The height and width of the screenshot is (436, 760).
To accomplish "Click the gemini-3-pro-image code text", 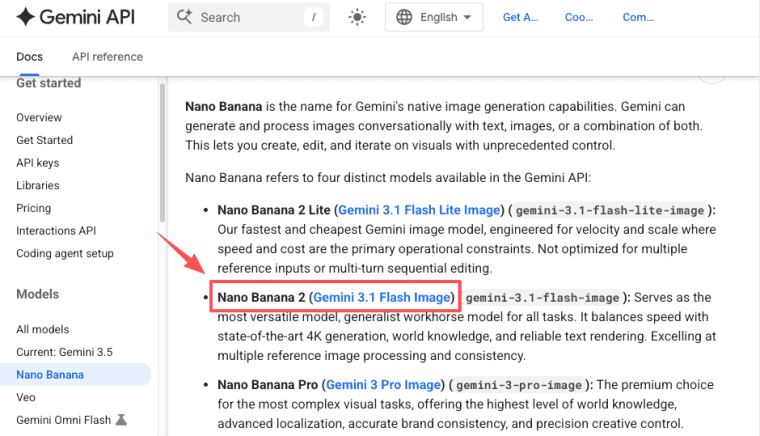I will tap(519, 385).
